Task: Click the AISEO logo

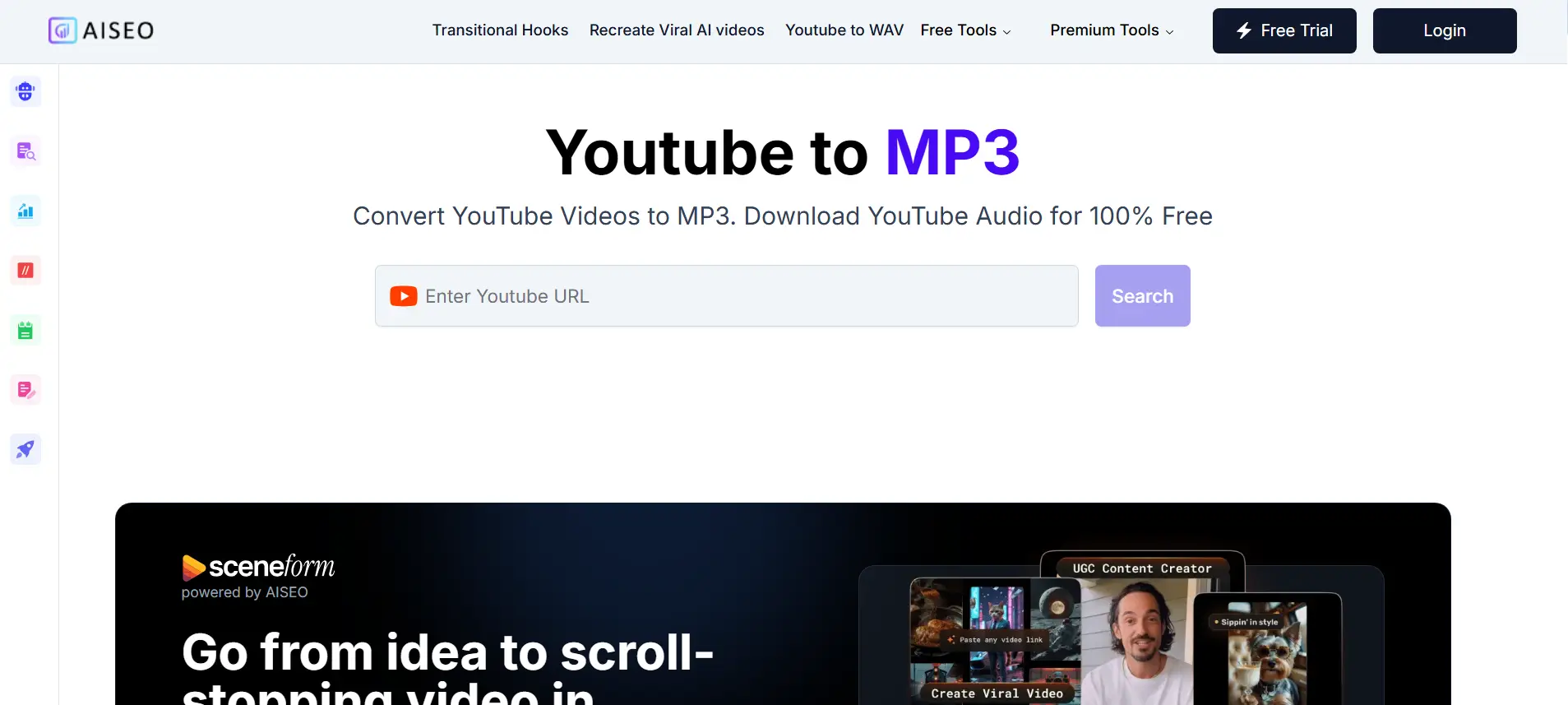Action: coord(101,30)
